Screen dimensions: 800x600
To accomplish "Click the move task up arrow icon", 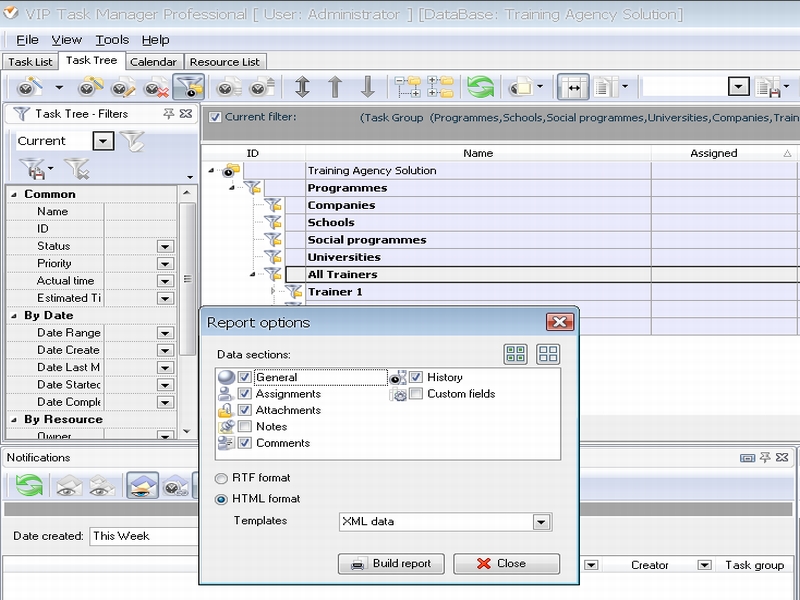I will click(x=335, y=87).
